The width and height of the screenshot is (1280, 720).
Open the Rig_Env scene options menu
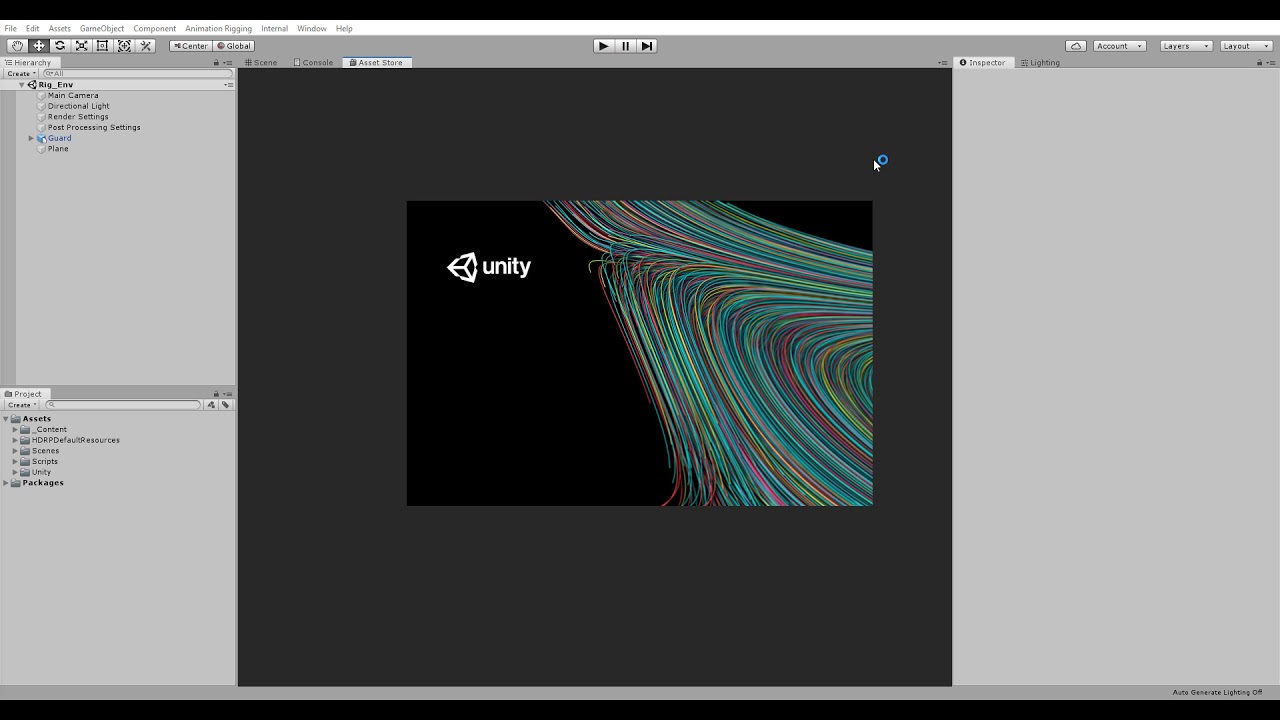coord(228,85)
